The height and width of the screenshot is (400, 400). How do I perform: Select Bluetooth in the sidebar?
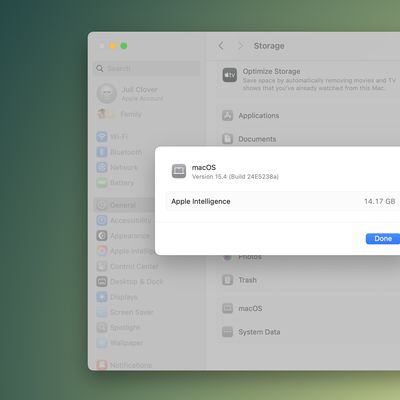[126, 152]
